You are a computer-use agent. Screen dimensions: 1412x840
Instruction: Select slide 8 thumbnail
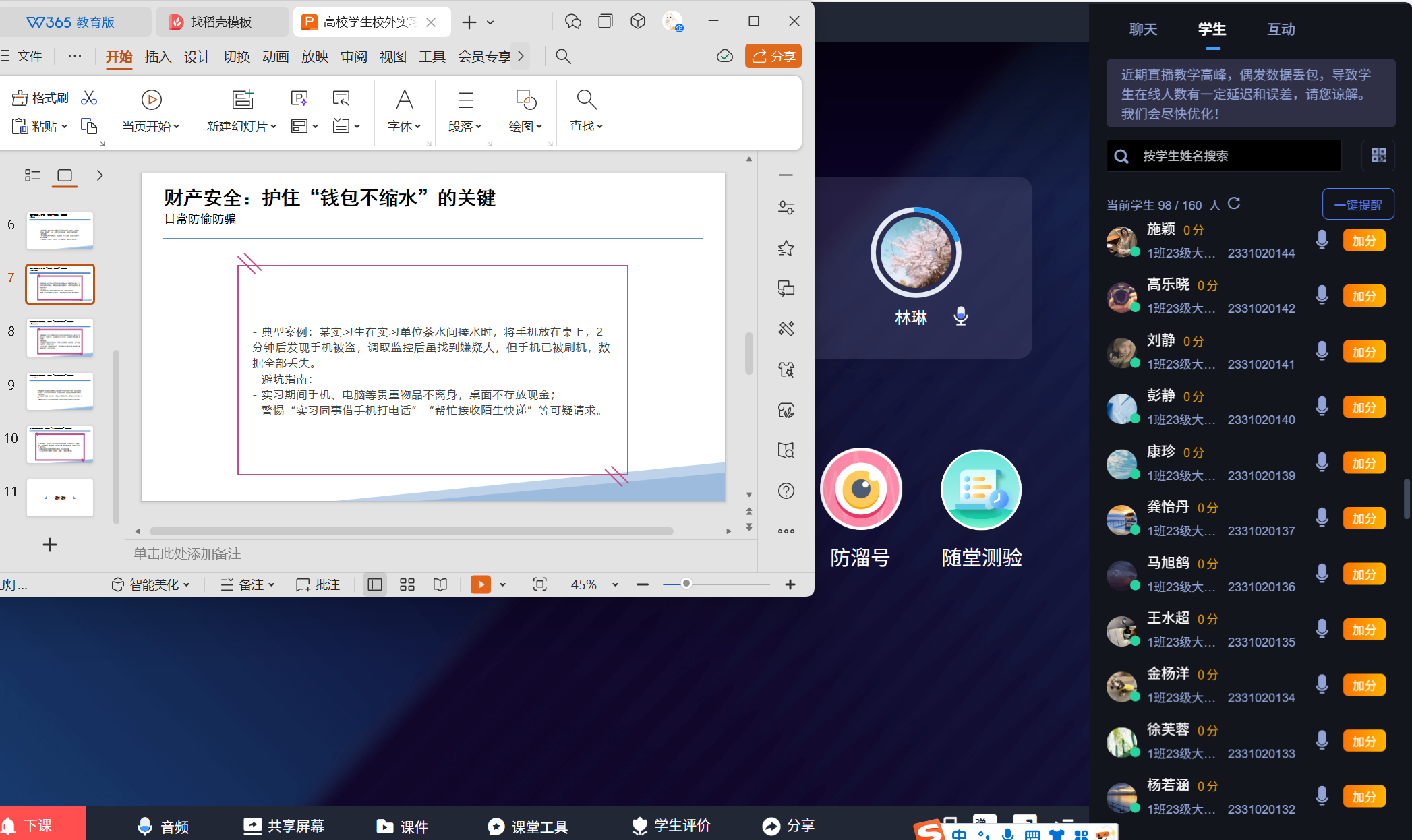(x=60, y=337)
